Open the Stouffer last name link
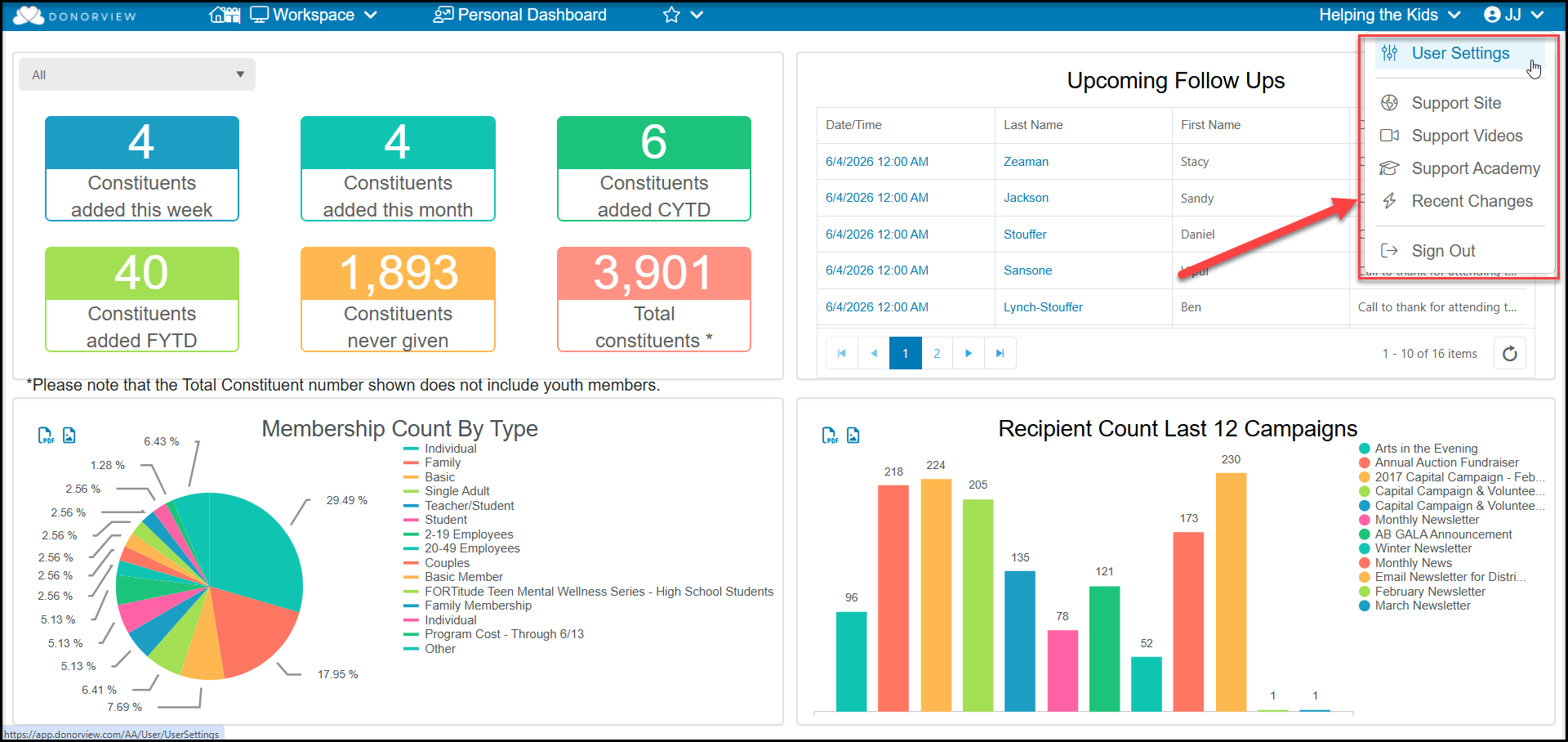This screenshot has height=742, width=1568. click(1025, 235)
